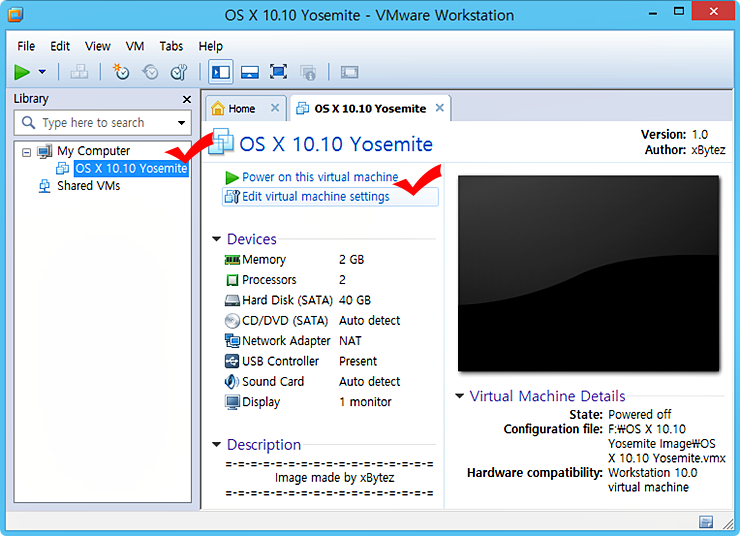Click the Processors value 2
This screenshot has height=536, width=740.
tap(342, 280)
